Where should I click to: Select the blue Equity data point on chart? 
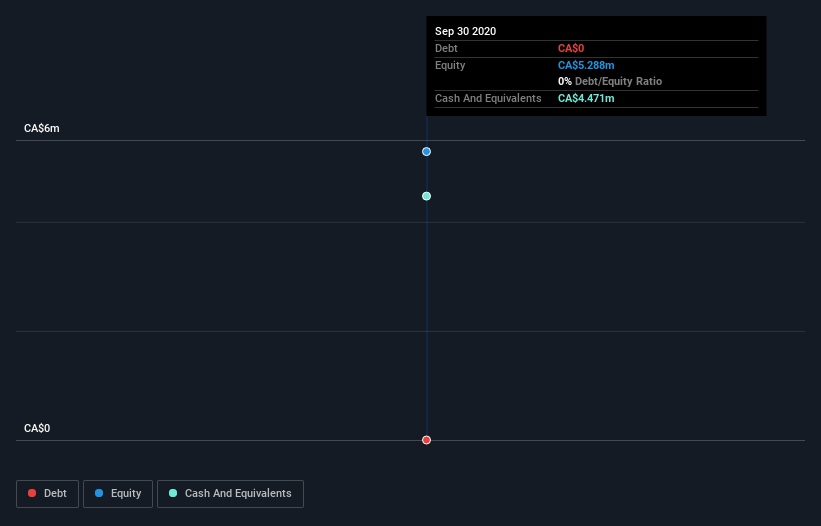(x=426, y=152)
